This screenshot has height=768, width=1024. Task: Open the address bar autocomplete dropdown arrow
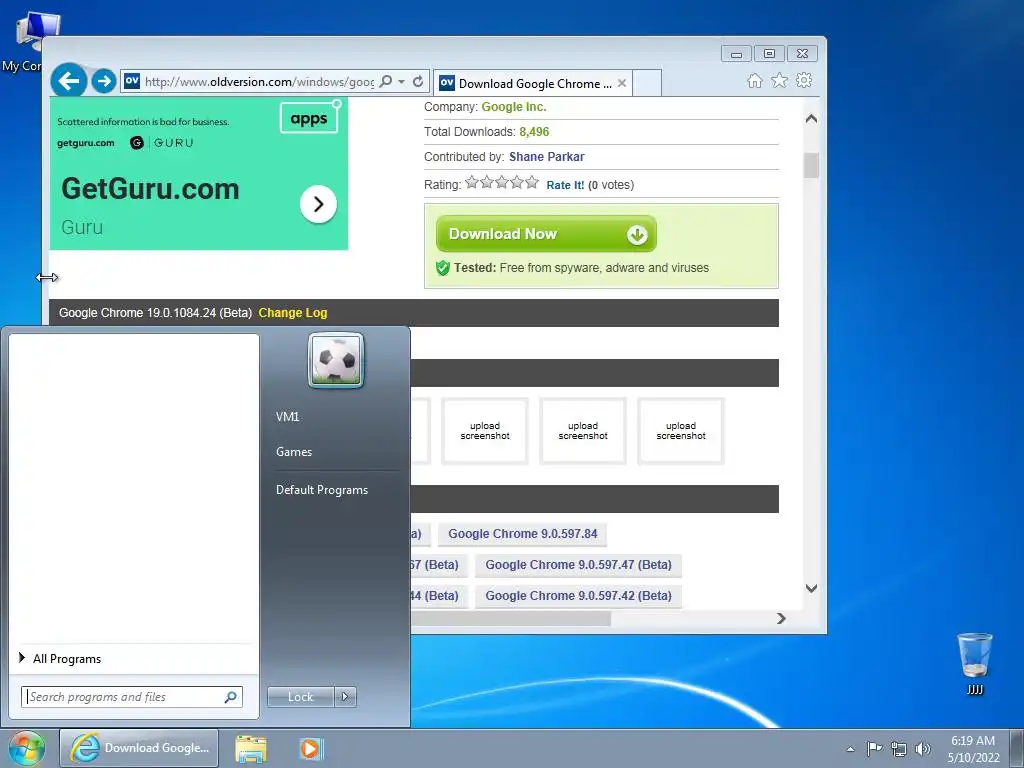[402, 82]
